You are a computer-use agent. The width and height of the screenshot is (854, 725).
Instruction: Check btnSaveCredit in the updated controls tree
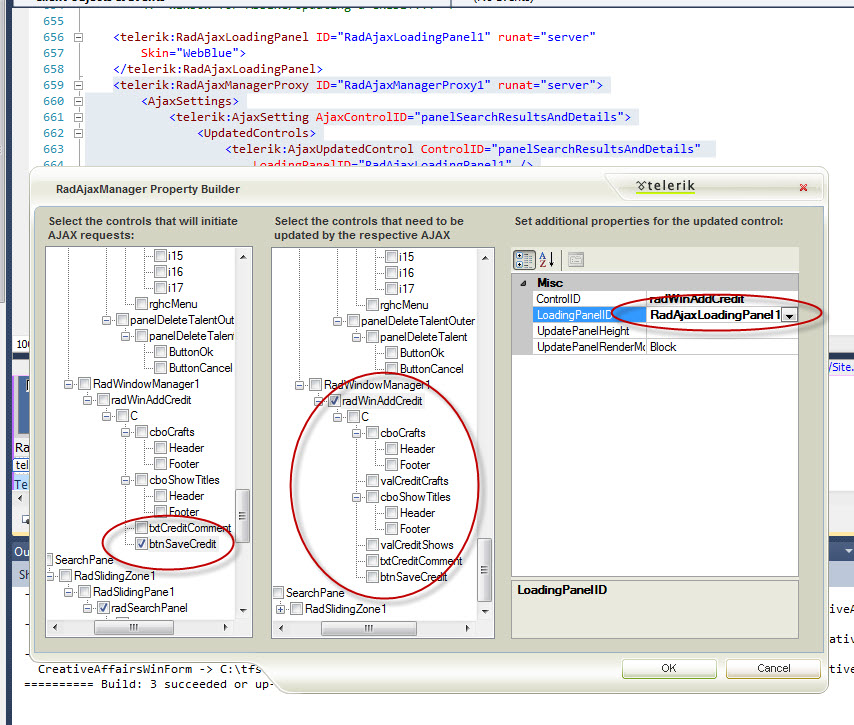(x=373, y=577)
